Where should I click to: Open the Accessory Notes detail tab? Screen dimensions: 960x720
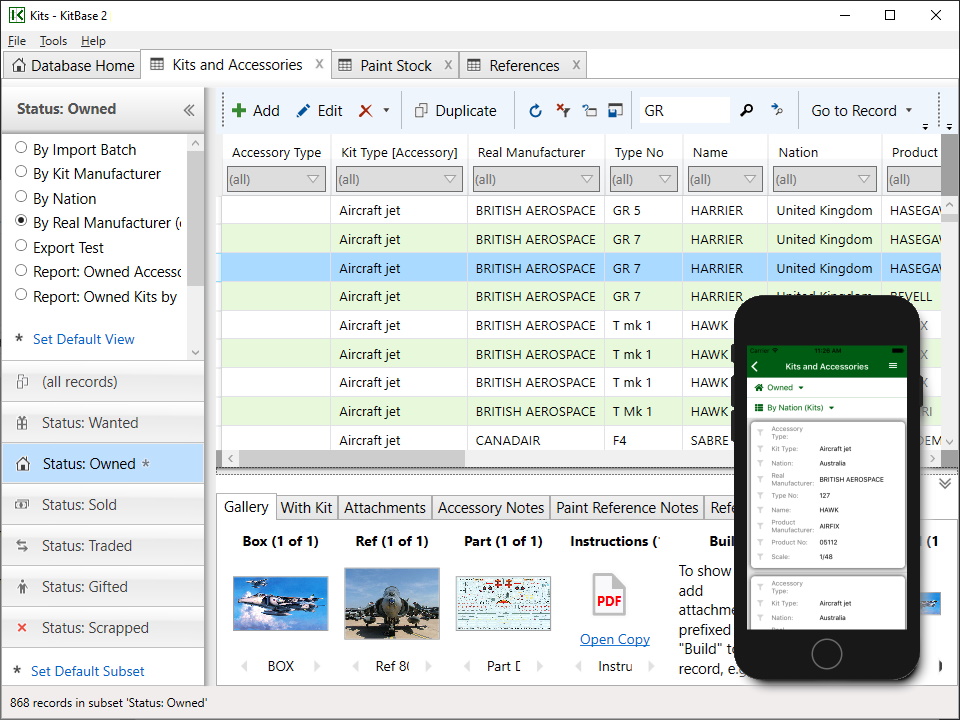pos(490,508)
